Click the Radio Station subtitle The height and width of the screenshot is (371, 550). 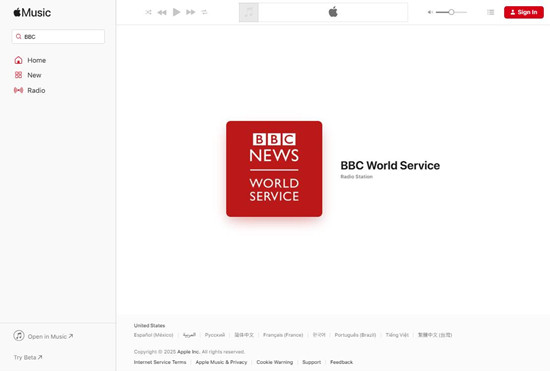point(356,177)
